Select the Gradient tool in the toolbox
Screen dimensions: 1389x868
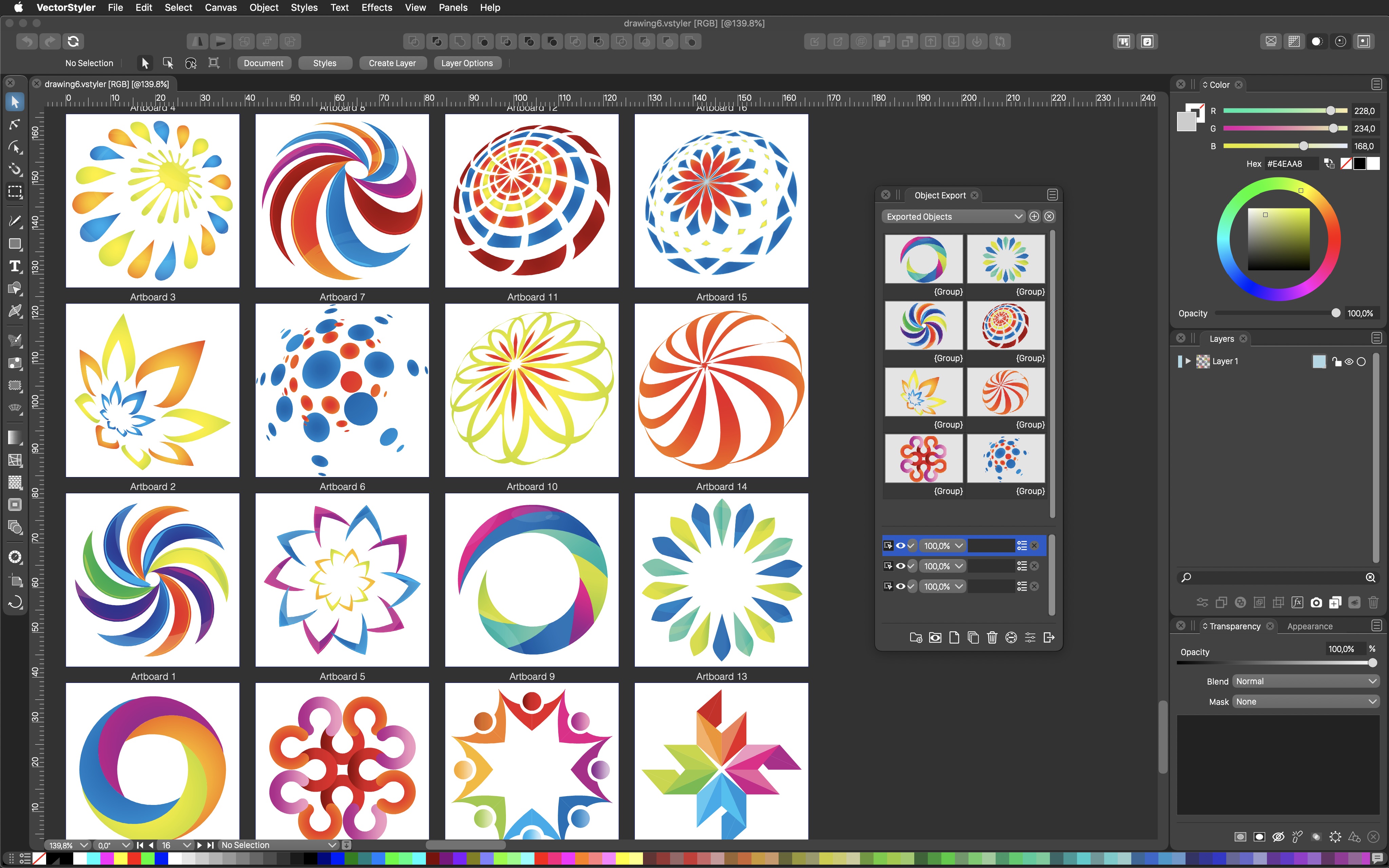point(15,437)
